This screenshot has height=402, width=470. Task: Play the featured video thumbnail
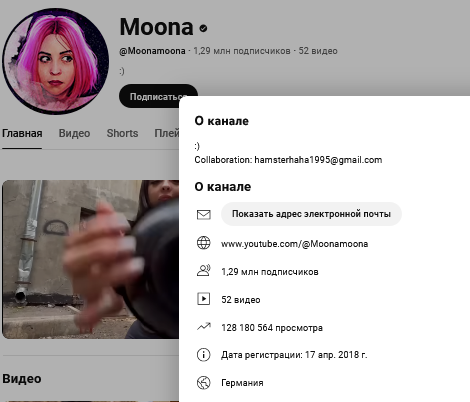click(91, 259)
